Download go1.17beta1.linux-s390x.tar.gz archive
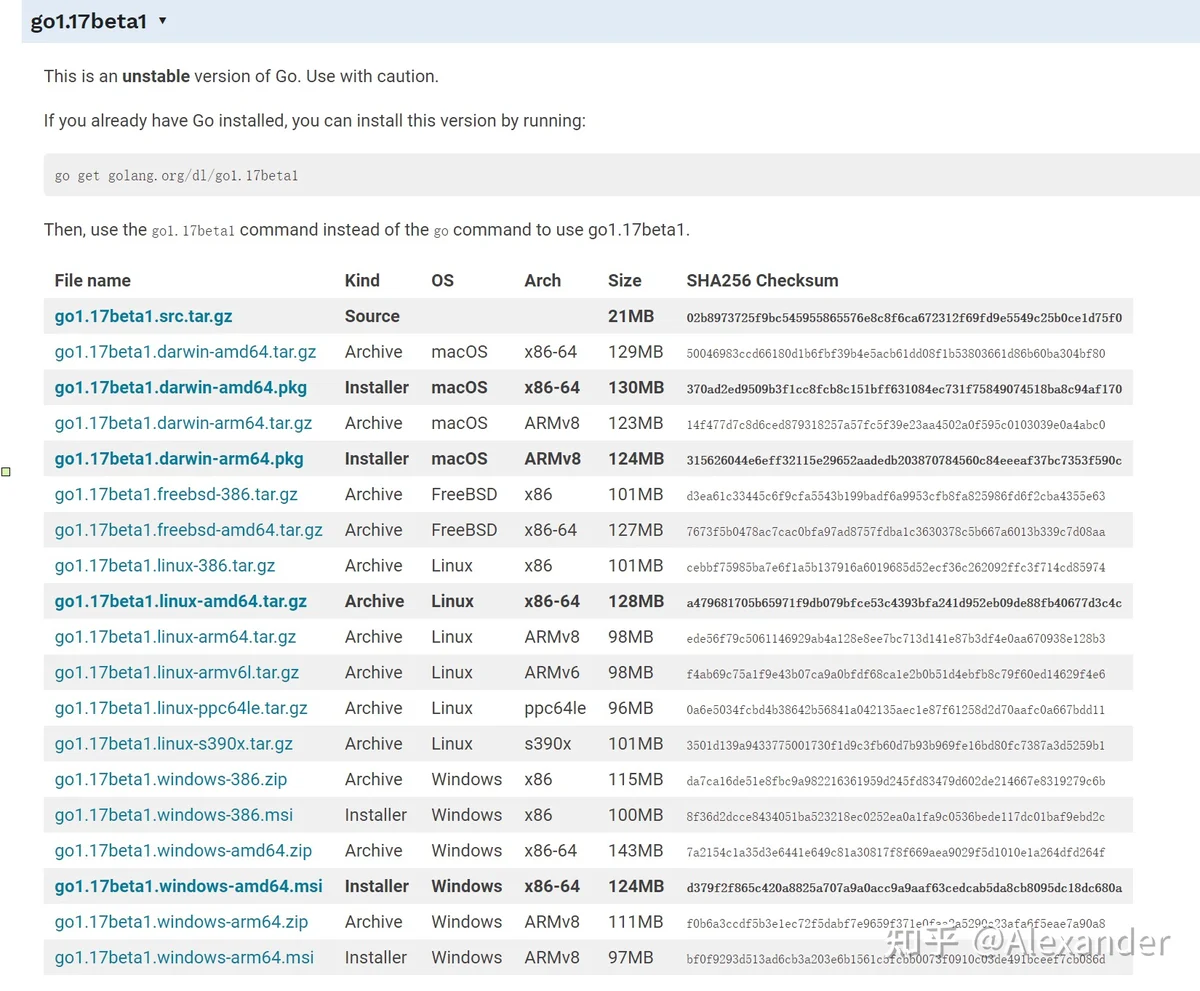1200x991 pixels. [173, 744]
